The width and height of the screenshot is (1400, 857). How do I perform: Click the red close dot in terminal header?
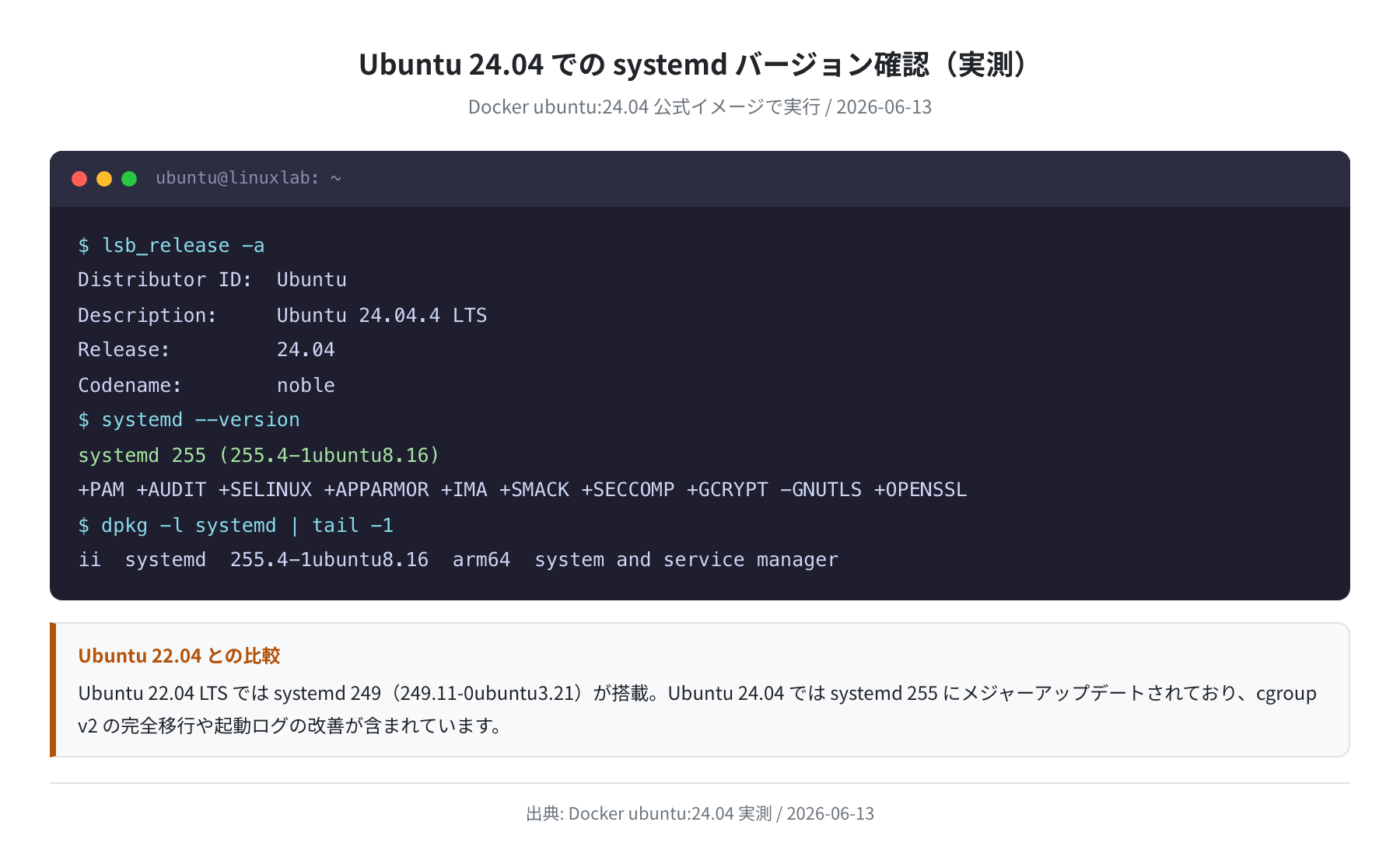coord(79,179)
